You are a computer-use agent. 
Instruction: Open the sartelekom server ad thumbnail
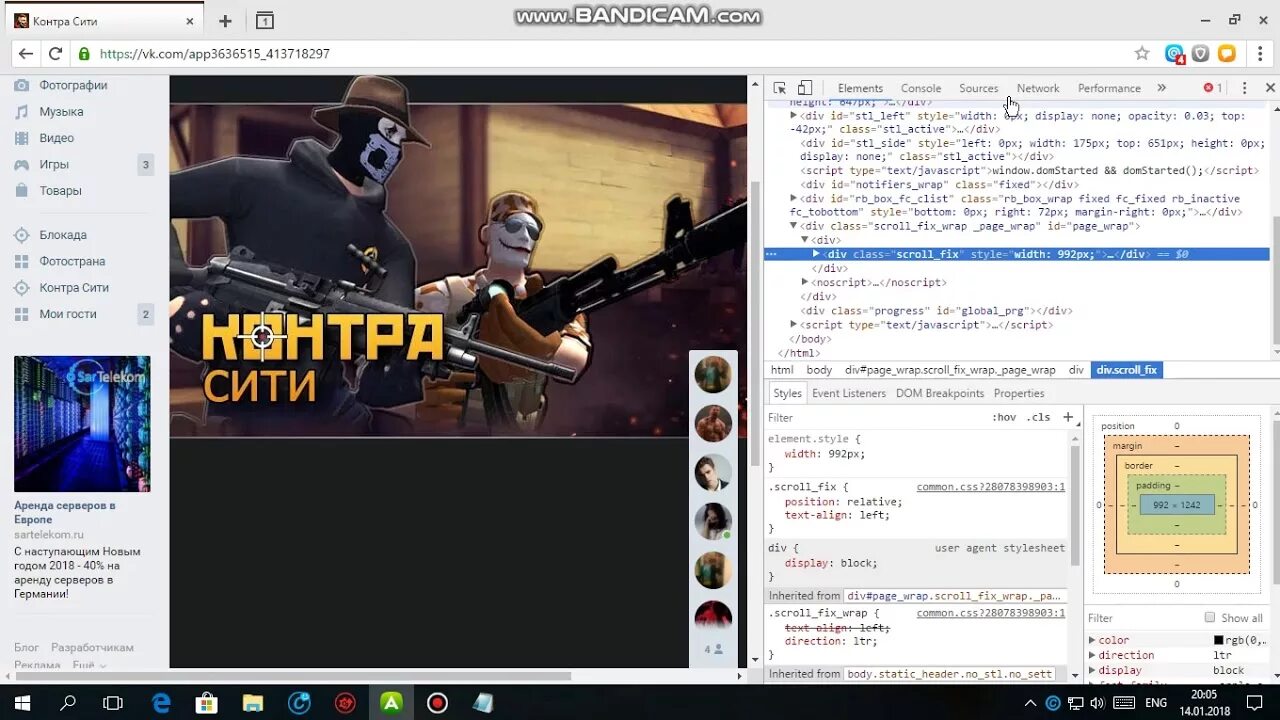coord(82,424)
